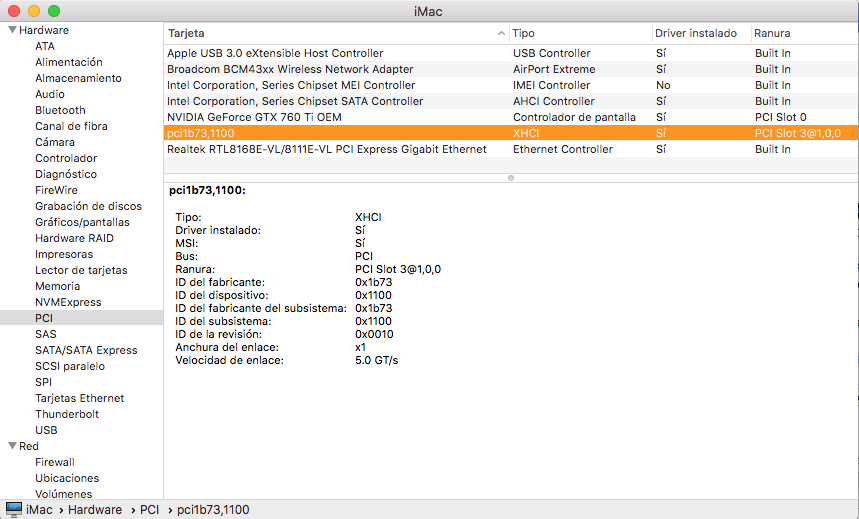Click the iMac computer icon in path bar
The width and height of the screenshot is (859, 519).
pyautogui.click(x=14, y=509)
